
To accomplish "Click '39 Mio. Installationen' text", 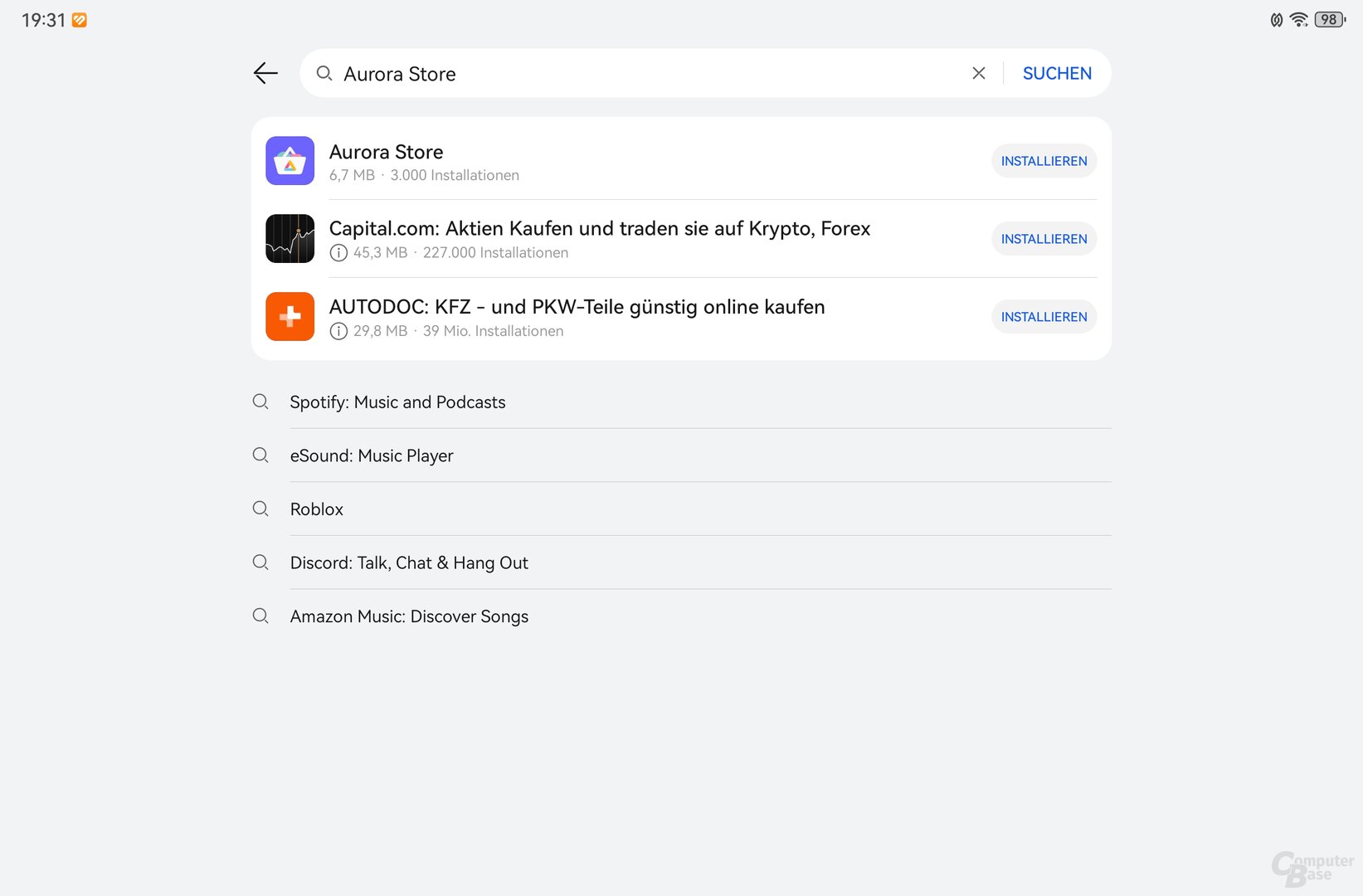I will point(493,331).
